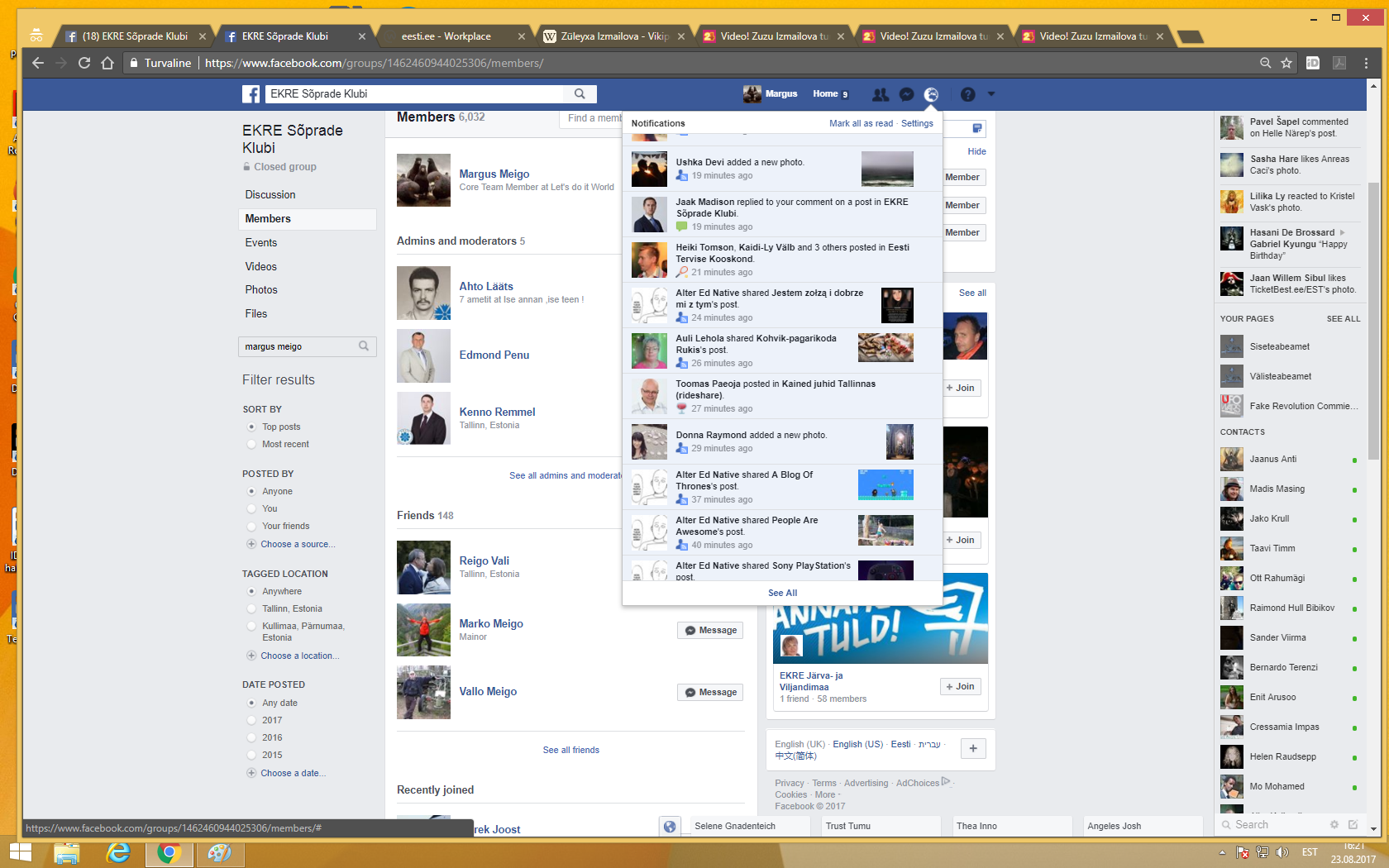Select Your friends under Posted By
1389x868 pixels.
coord(251,526)
